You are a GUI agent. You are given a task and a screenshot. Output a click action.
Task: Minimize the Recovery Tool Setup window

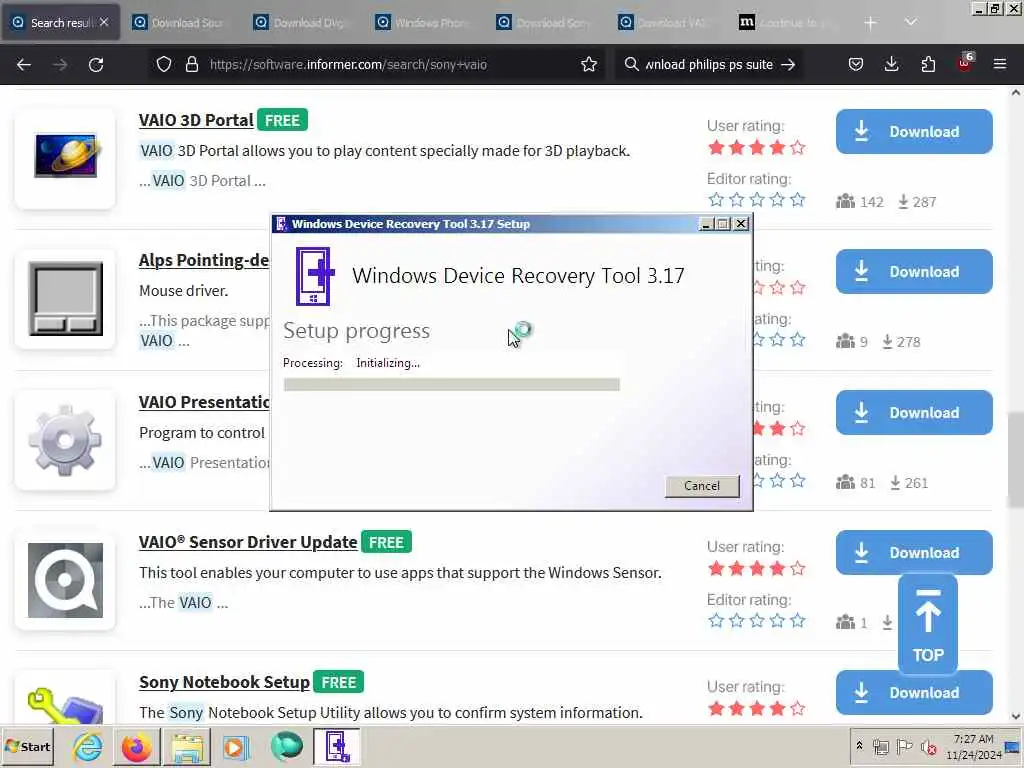tap(705, 224)
